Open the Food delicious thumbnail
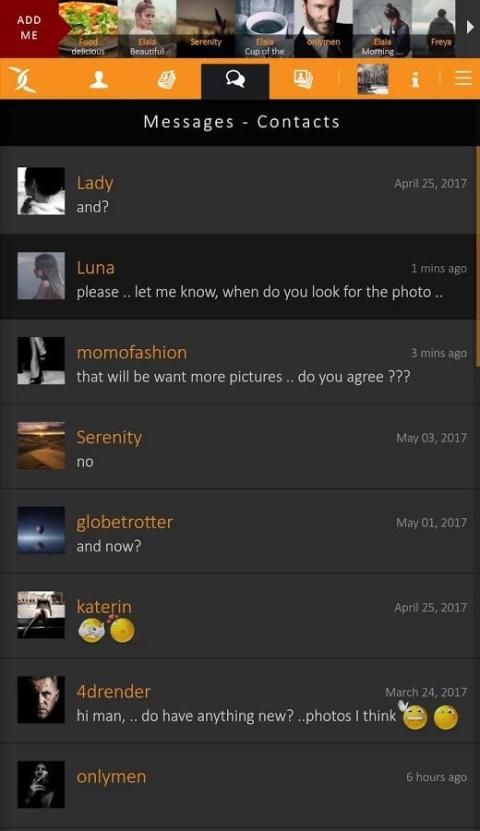The width and height of the screenshot is (480, 831). click(88, 29)
